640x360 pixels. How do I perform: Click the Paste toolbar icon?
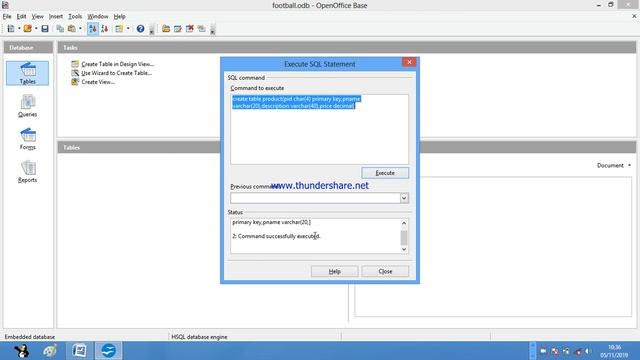(x=72, y=29)
